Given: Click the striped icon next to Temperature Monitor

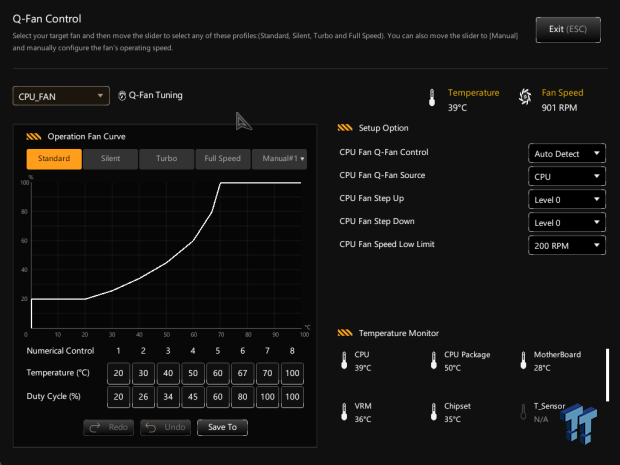Looking at the screenshot, I should [x=345, y=333].
